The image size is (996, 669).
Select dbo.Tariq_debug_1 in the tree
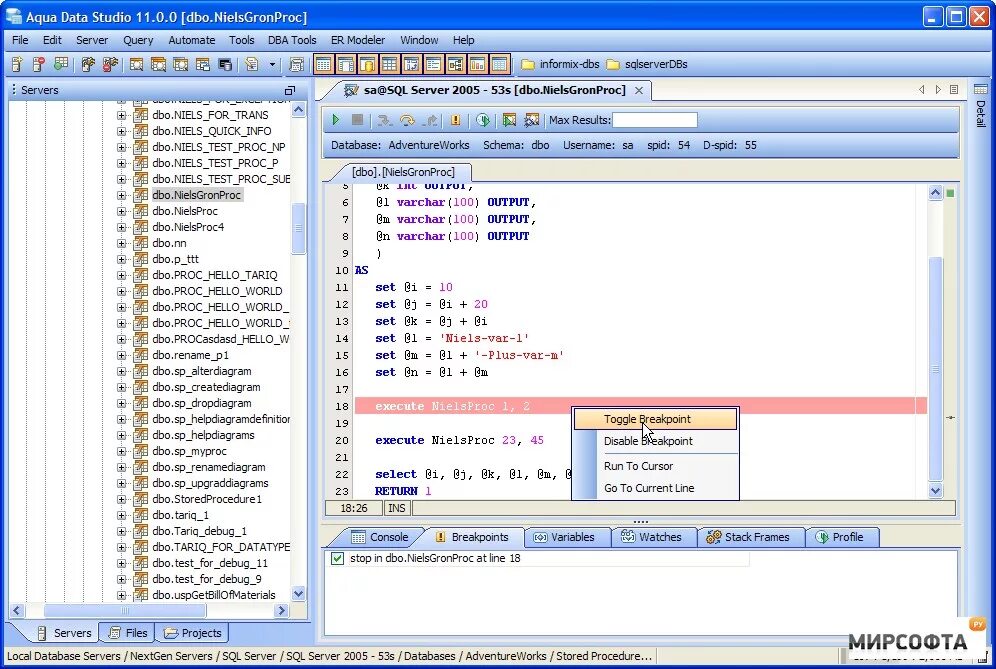(x=199, y=531)
